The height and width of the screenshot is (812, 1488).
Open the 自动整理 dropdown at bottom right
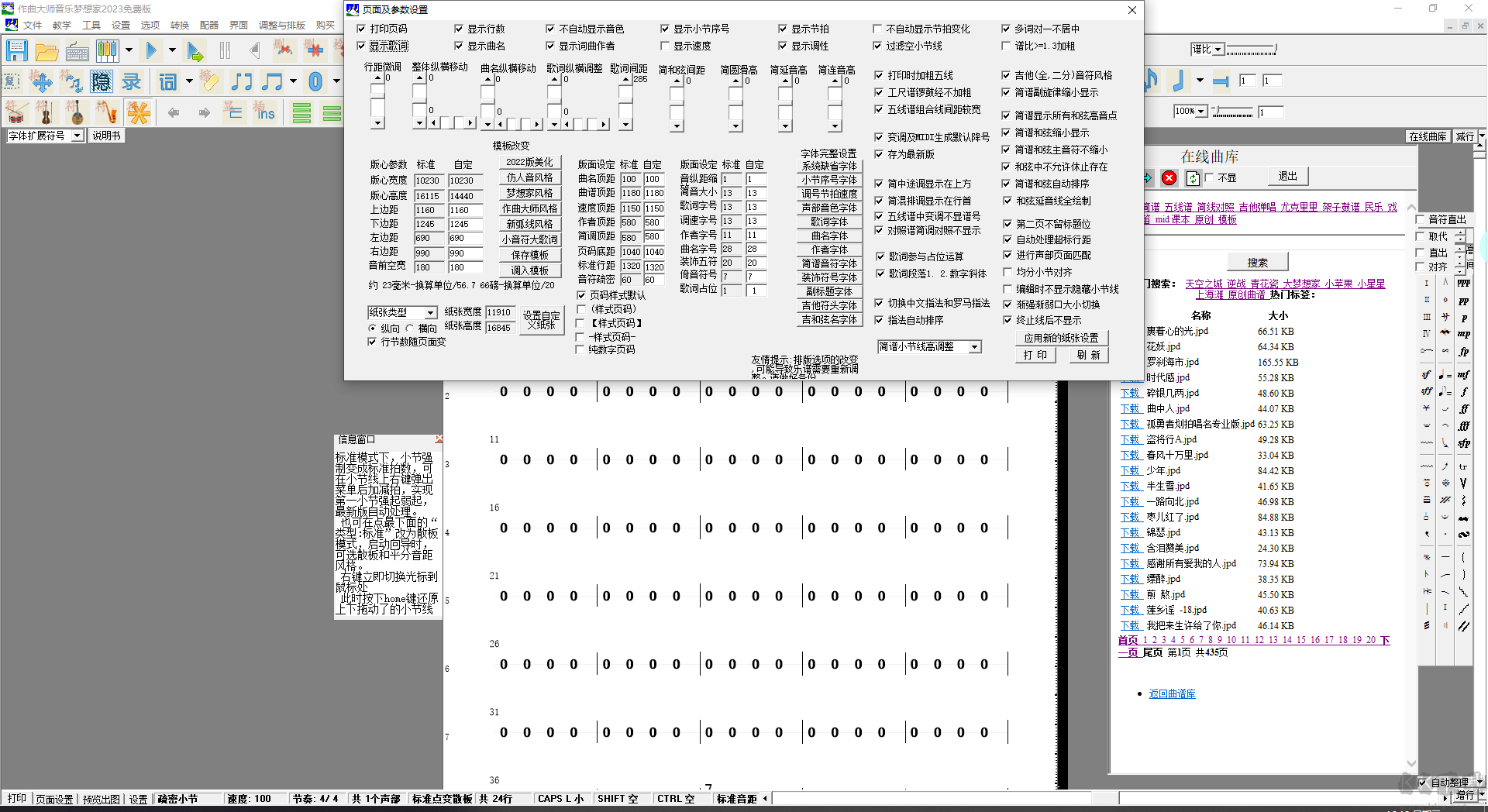(x=1479, y=782)
